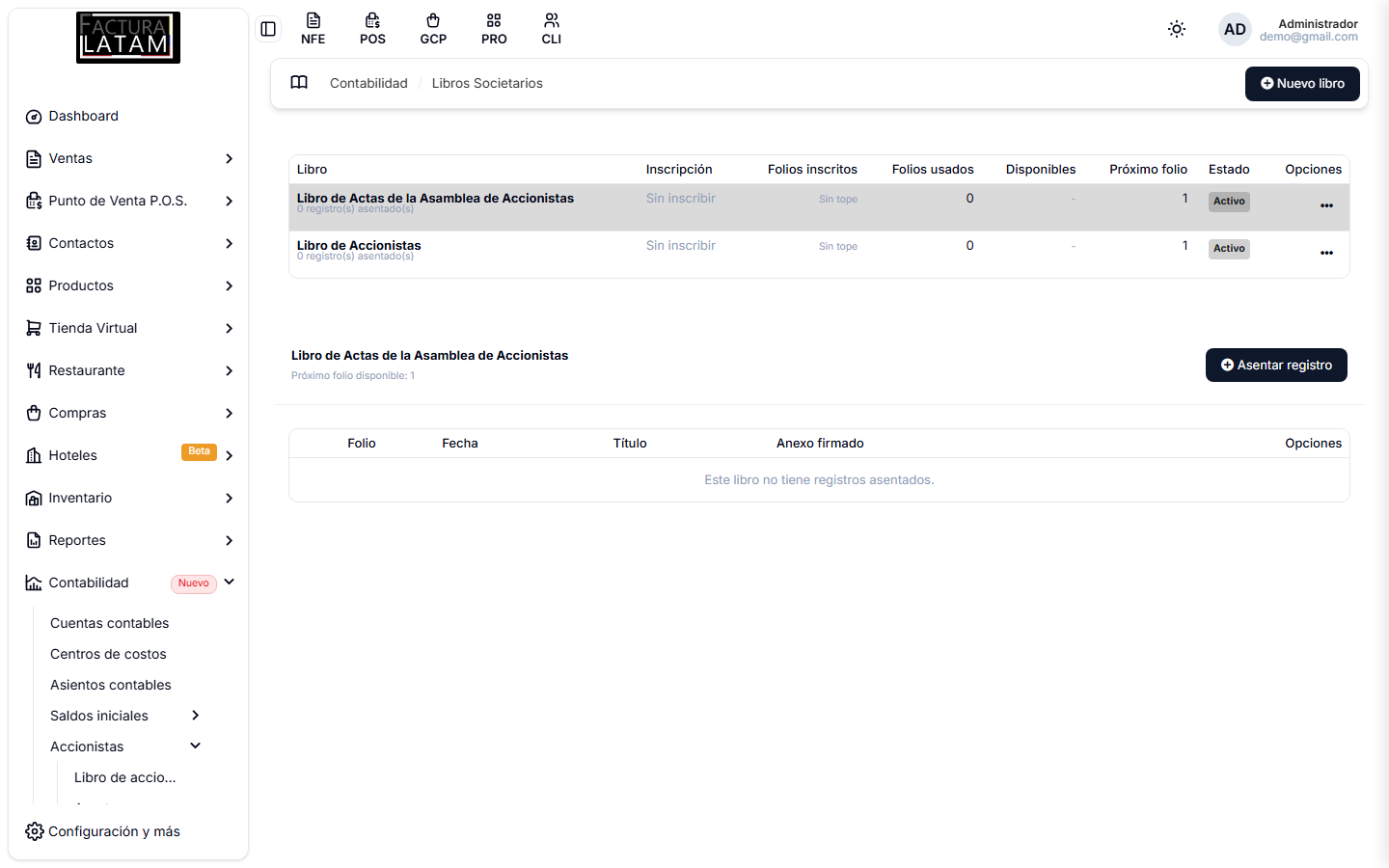Open options dots for Libro de Actas
Viewport: 1389px width, 868px height.
pos(1326,205)
